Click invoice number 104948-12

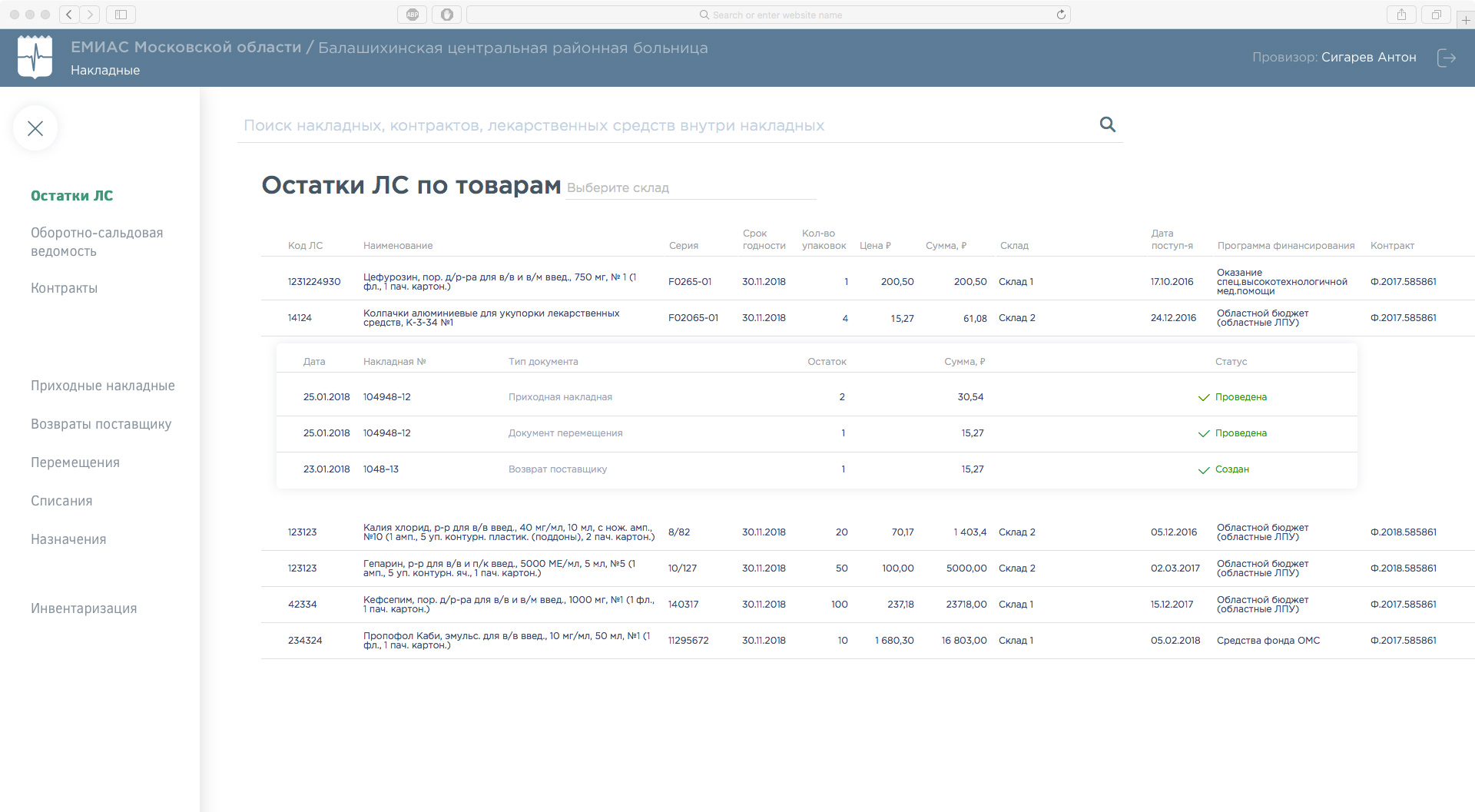pos(386,397)
